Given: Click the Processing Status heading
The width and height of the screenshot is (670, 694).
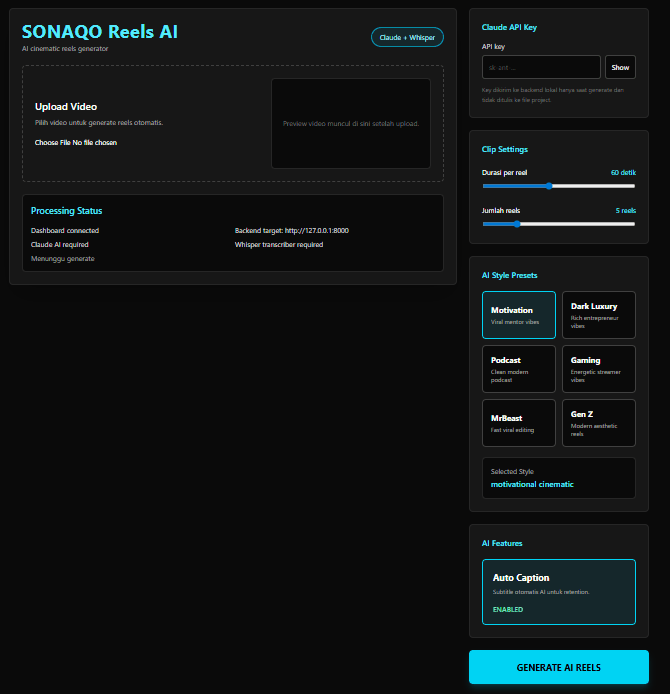Looking at the screenshot, I should click(66, 211).
